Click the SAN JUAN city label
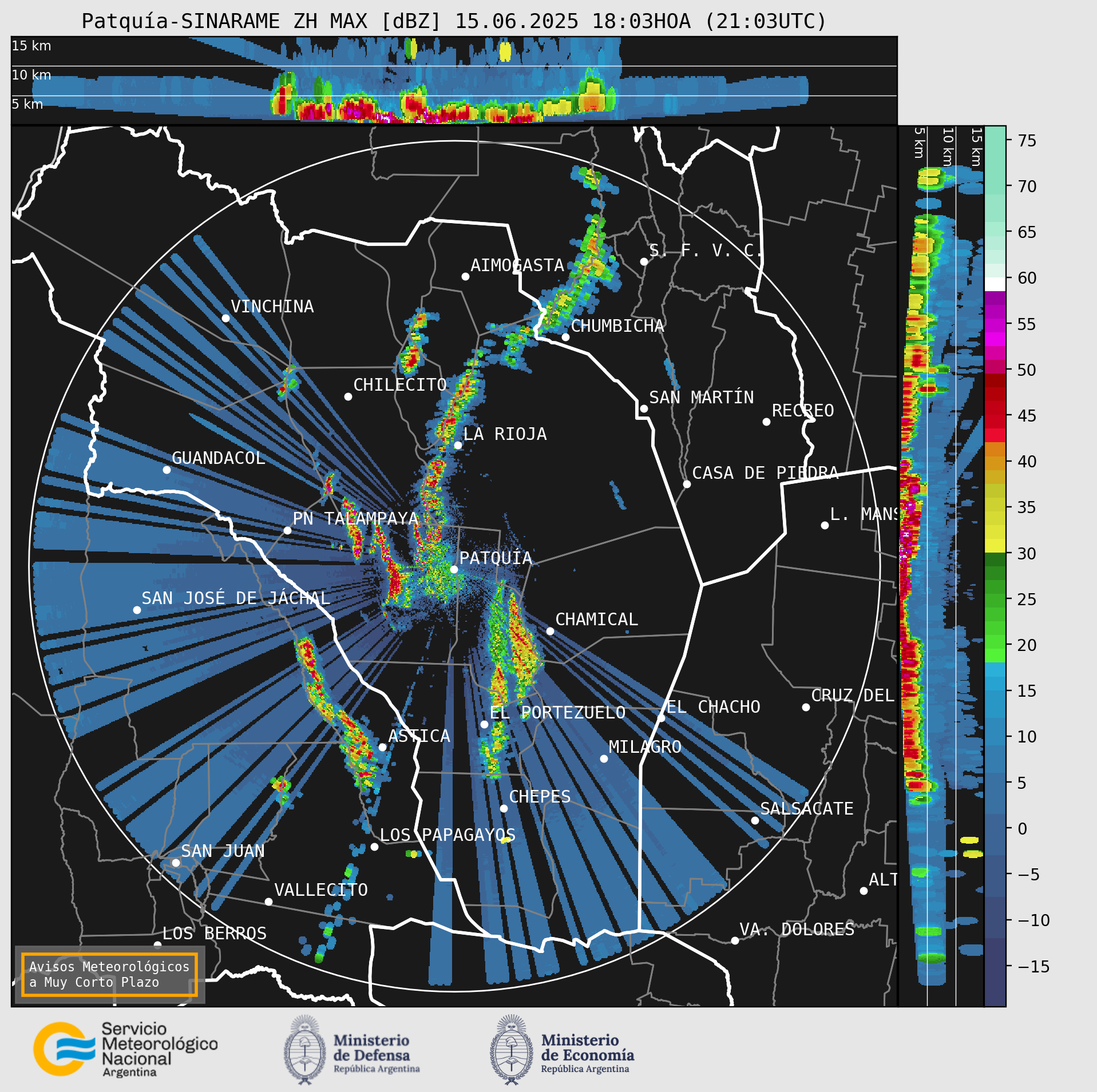This screenshot has width=1097, height=1092. tap(223, 851)
